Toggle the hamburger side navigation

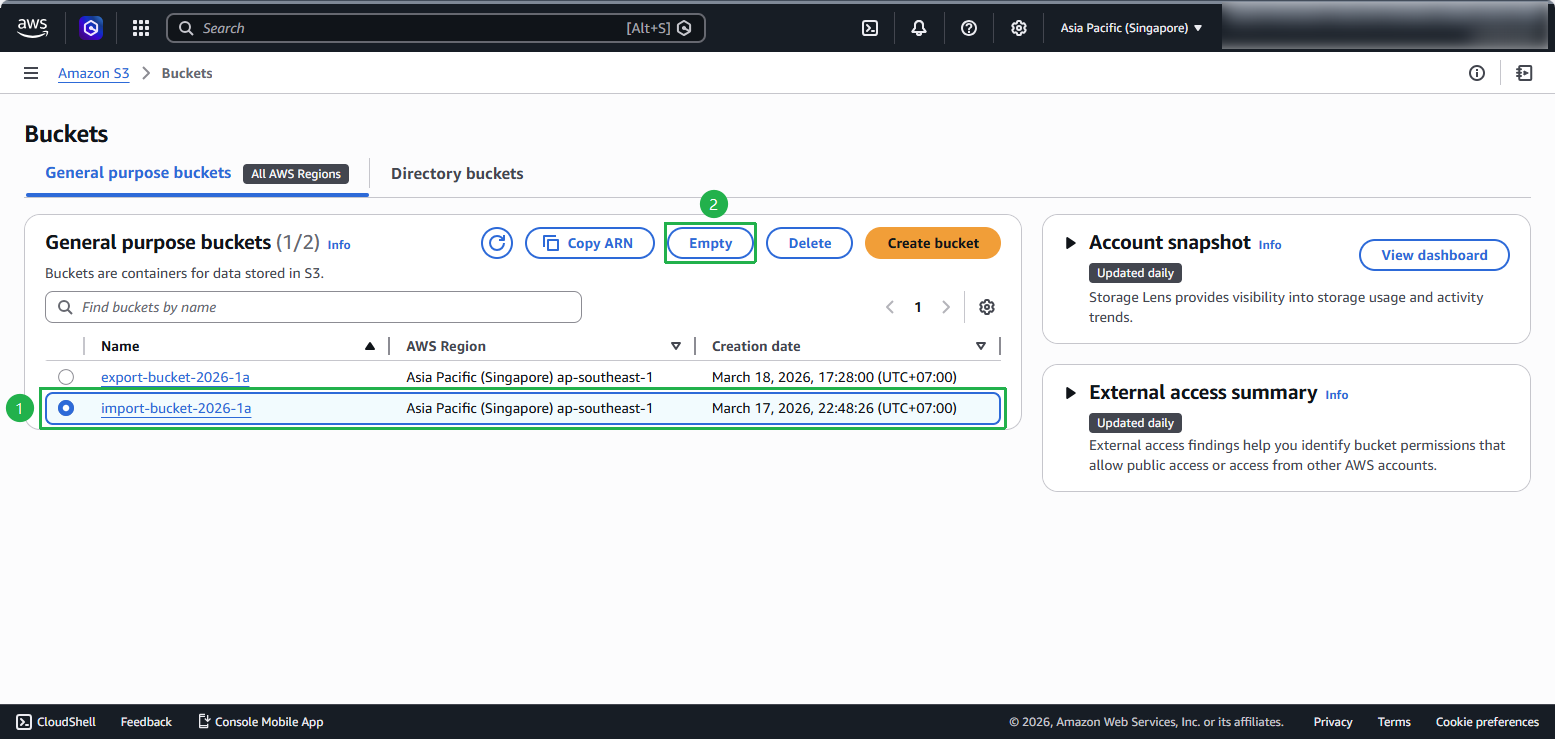(x=31, y=73)
